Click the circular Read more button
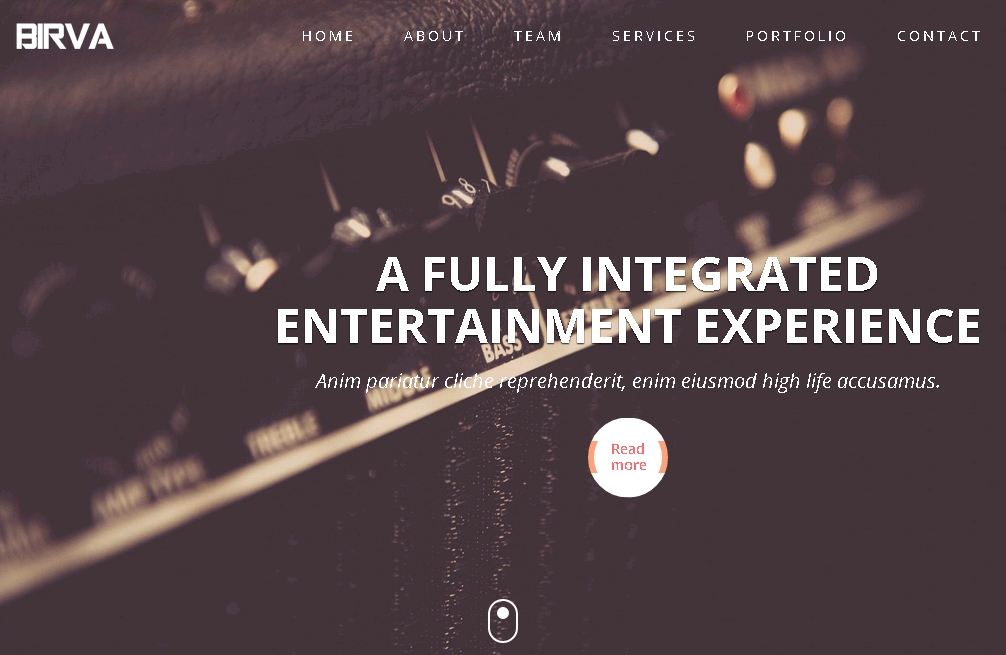 point(628,457)
